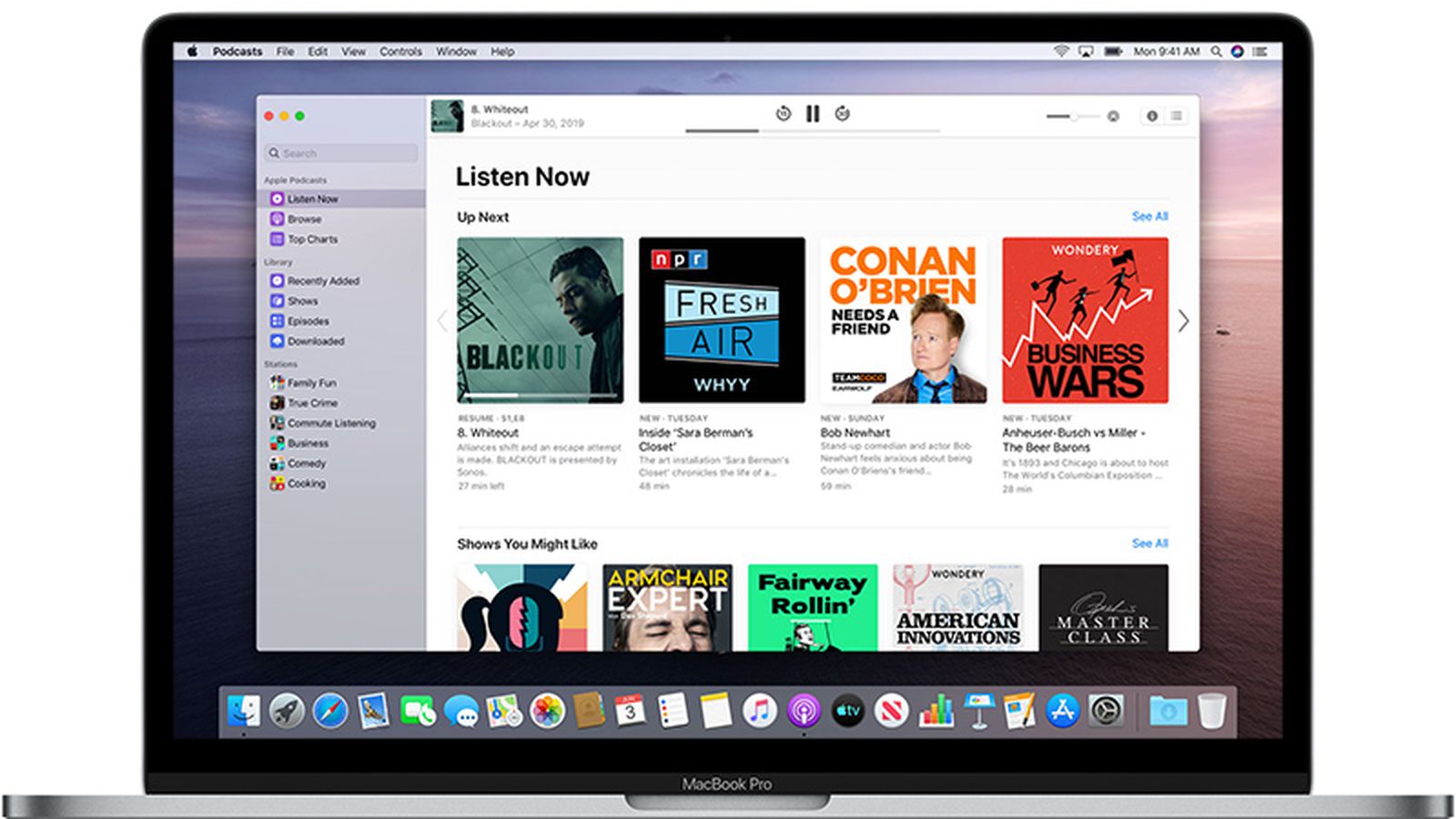Open Spotlight search in the menu bar
Screen dimensions: 1456x819
pos(1216,52)
